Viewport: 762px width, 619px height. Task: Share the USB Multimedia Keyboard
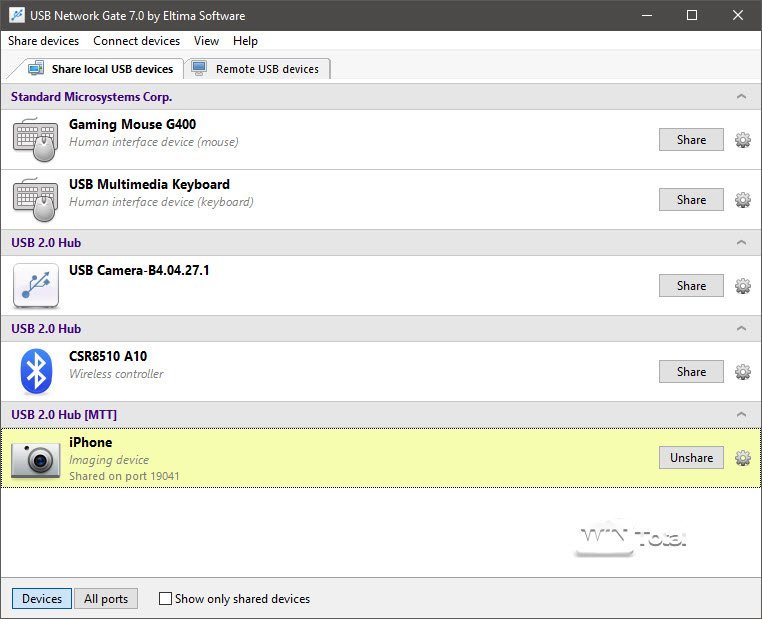pos(691,200)
